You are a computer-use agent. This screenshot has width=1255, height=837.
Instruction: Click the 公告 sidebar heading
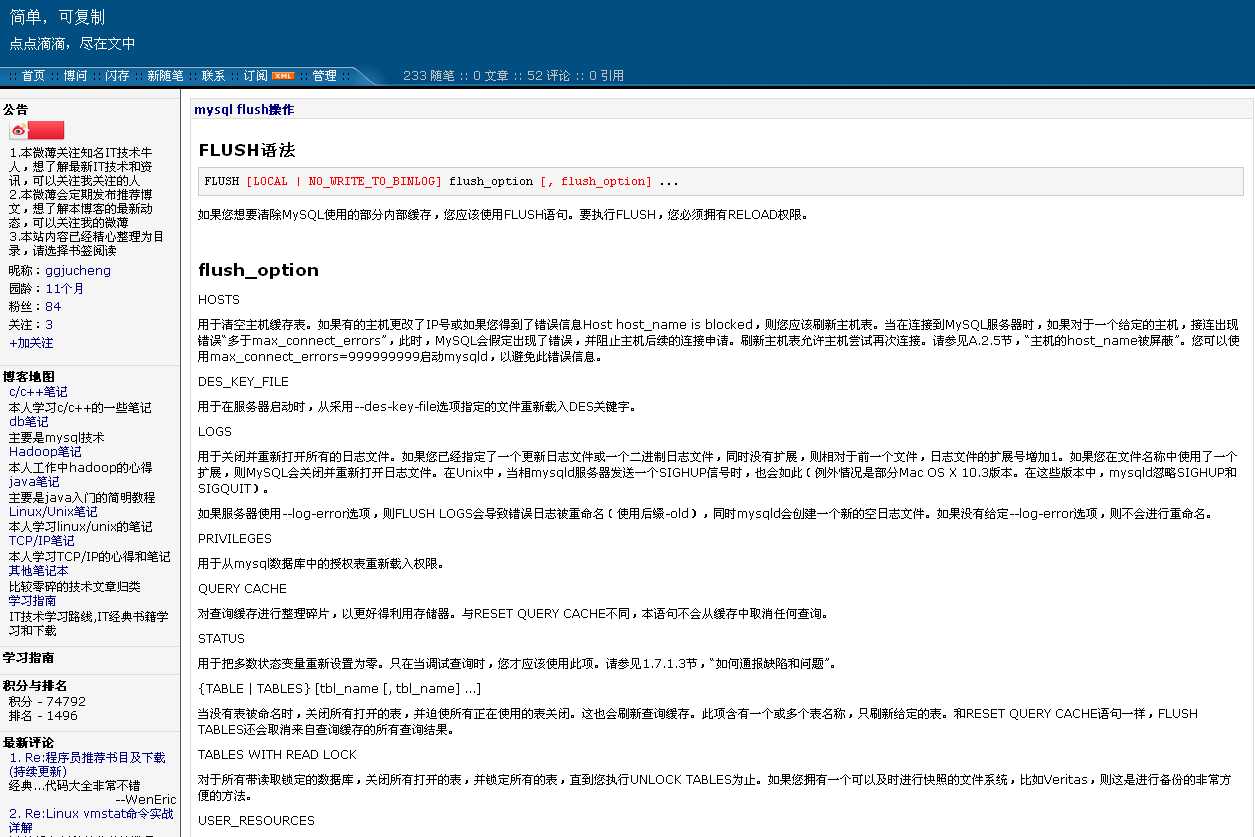pos(15,110)
